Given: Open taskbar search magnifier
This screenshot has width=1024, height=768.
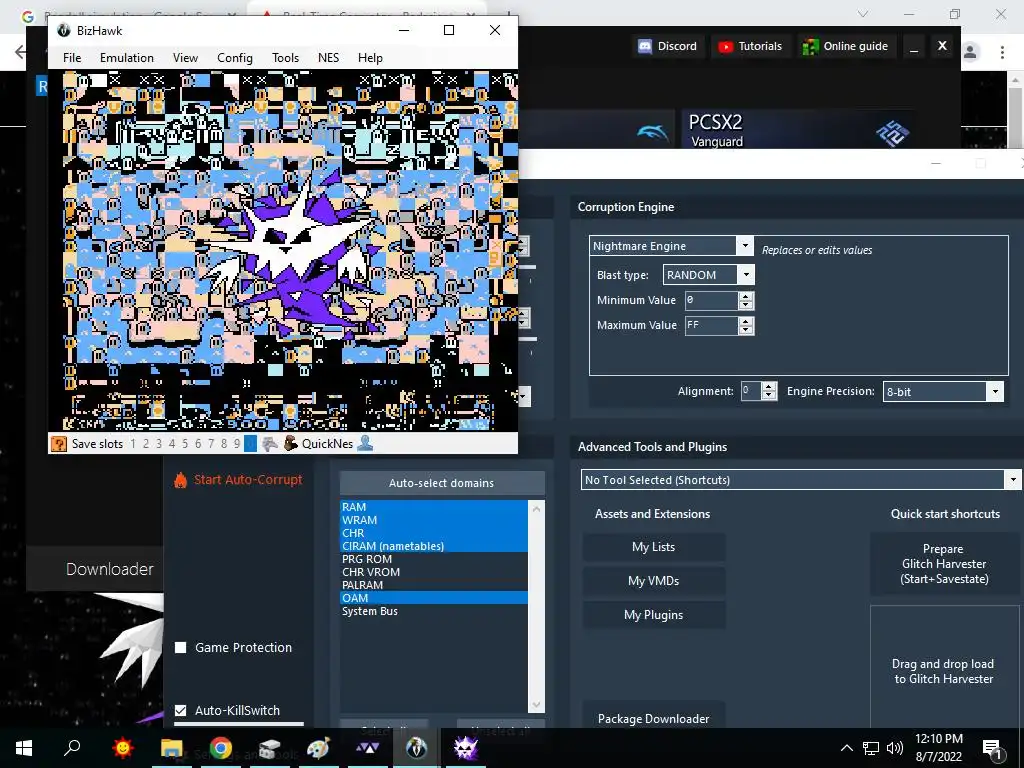Looking at the screenshot, I should tap(72, 748).
